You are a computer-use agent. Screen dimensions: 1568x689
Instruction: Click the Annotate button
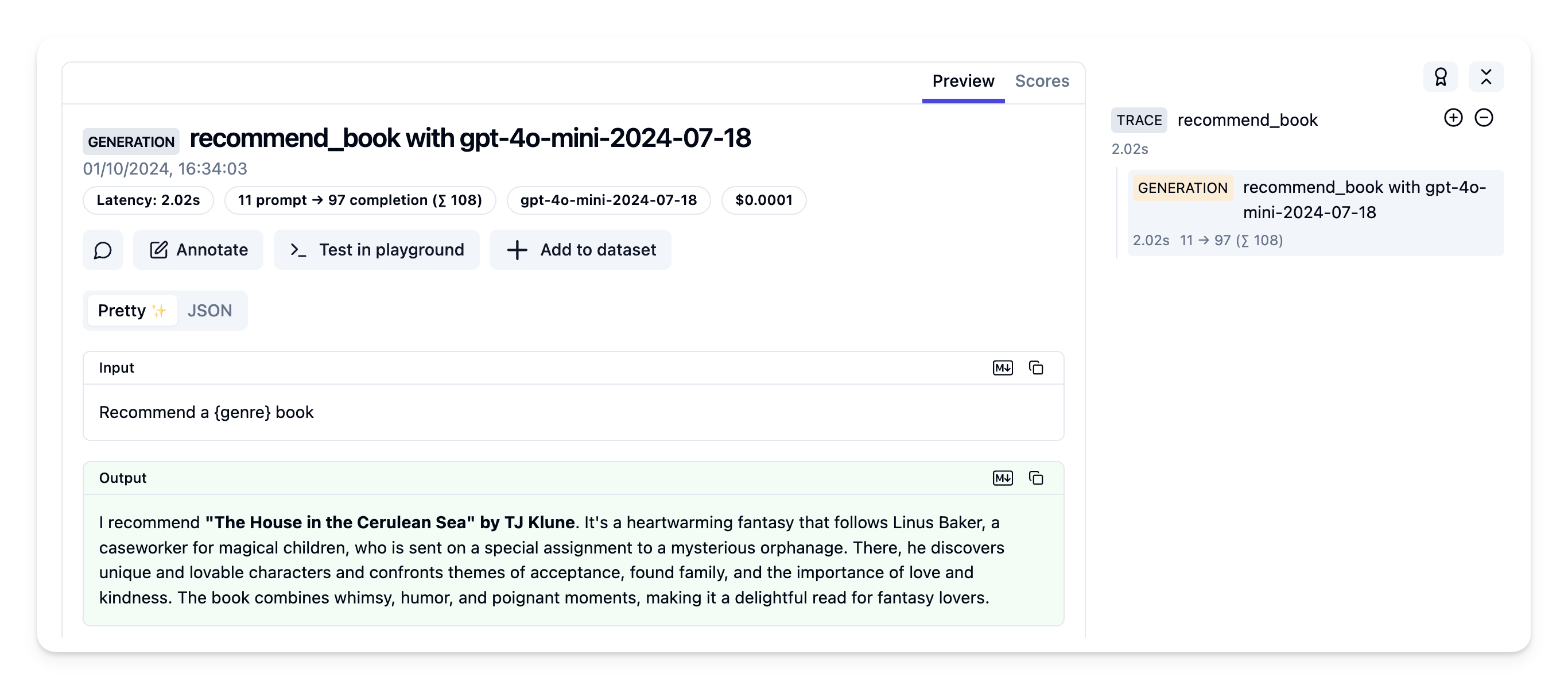(199, 250)
